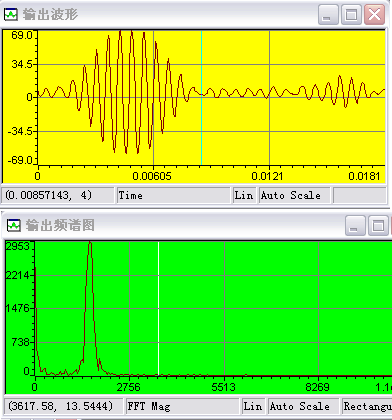Toggle Lin scale in waveform window
This screenshot has width=392, height=420.
pyautogui.click(x=244, y=195)
